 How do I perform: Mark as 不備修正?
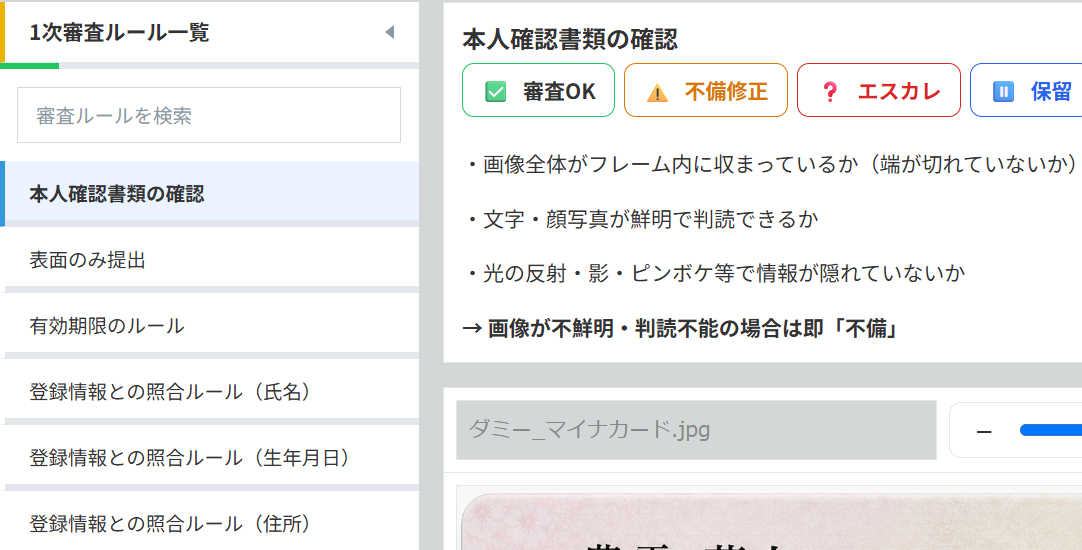point(705,90)
